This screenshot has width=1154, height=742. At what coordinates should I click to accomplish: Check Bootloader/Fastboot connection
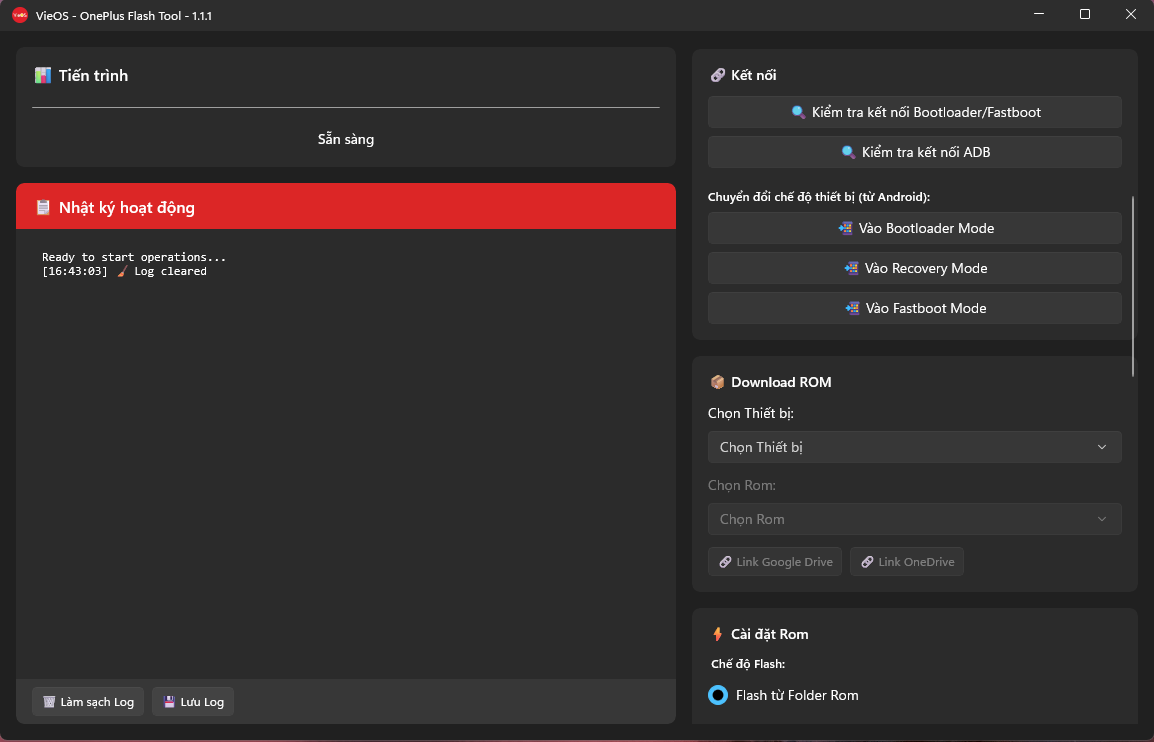915,112
